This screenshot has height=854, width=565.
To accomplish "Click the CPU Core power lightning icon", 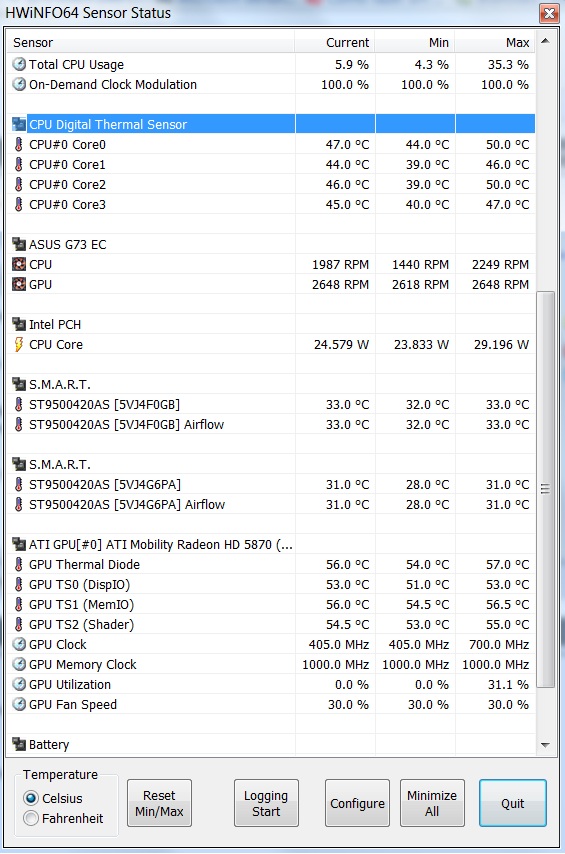I will coord(19,344).
